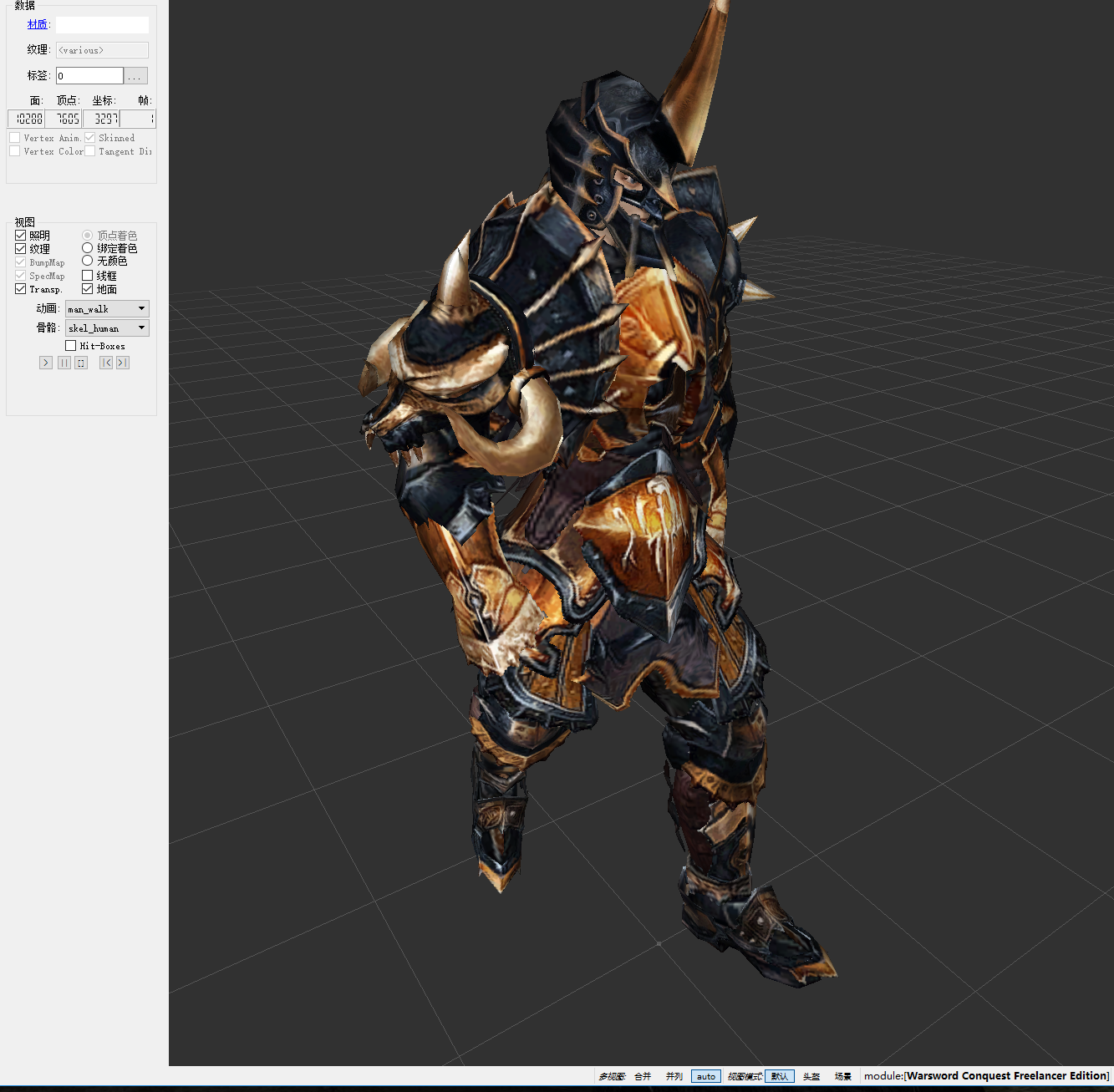Select the 绑定着色 radio button
1114x1092 pixels.
click(87, 248)
